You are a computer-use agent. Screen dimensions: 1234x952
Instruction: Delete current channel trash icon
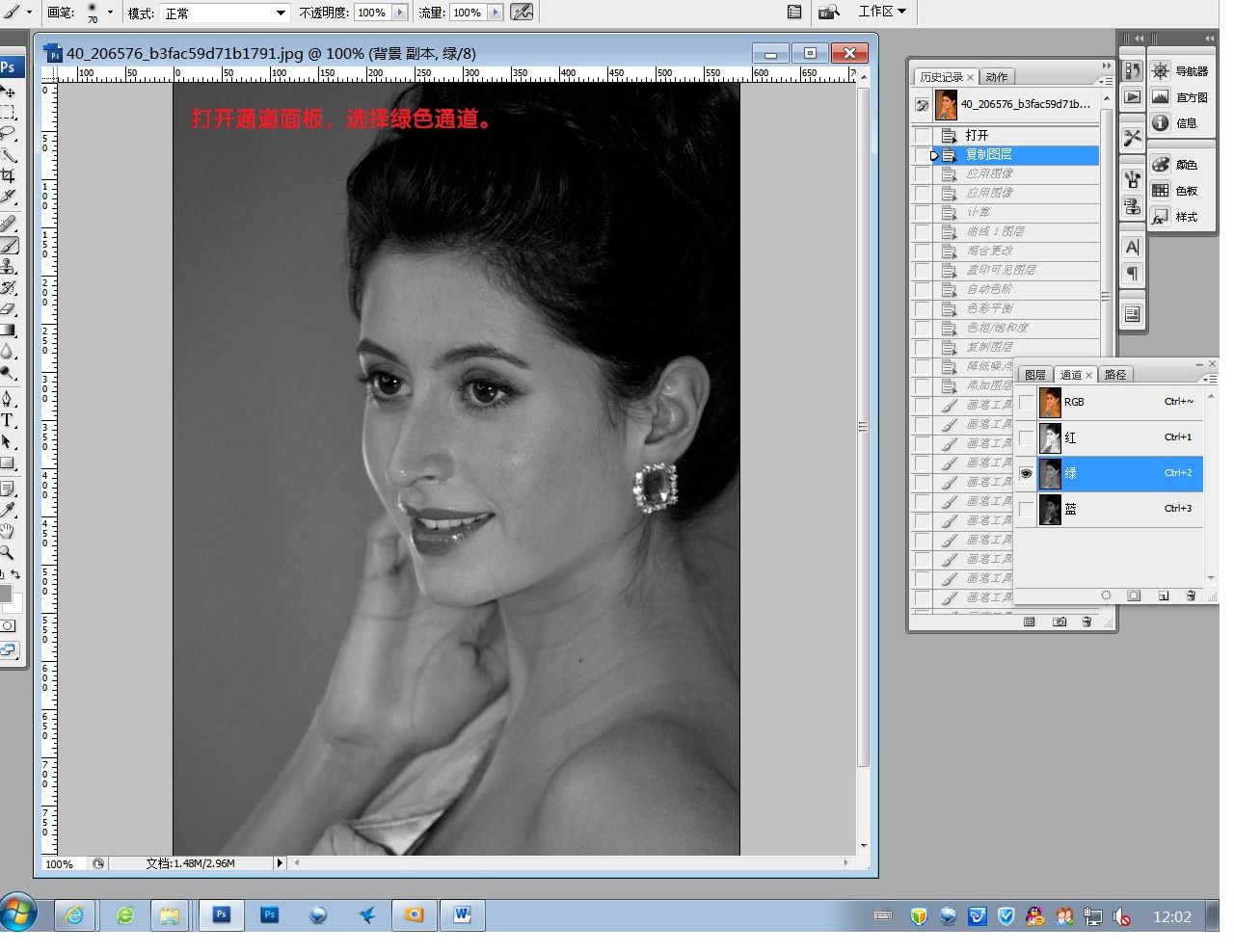tap(1191, 595)
